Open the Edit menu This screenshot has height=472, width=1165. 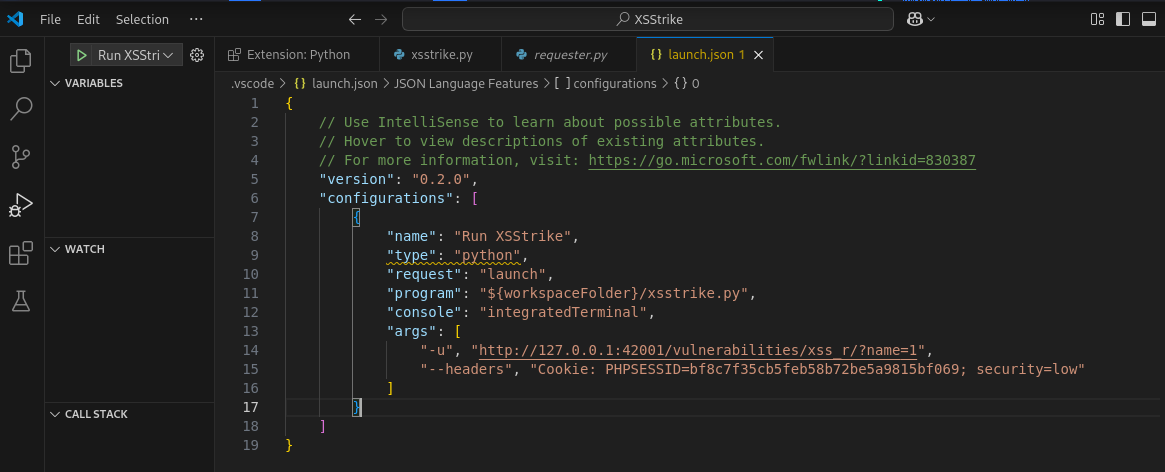(x=88, y=19)
